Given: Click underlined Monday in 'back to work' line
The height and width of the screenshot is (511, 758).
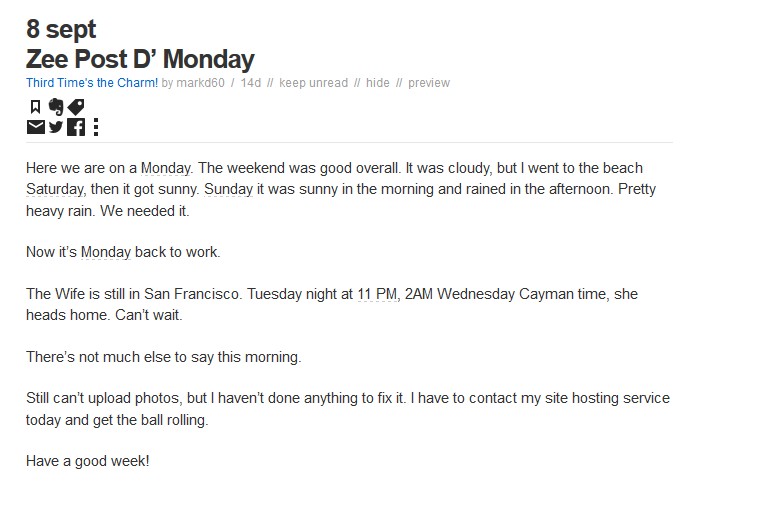Looking at the screenshot, I should 106,252.
